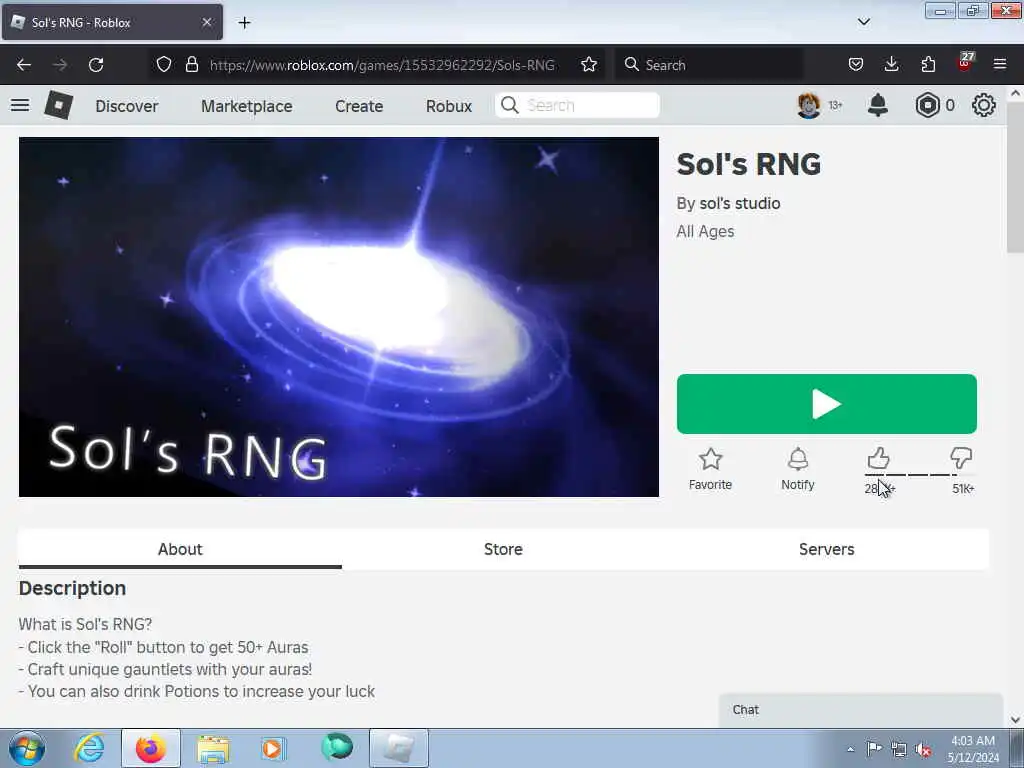The image size is (1024, 768).
Task: Open the Roblox taskbar window
Action: 398,748
